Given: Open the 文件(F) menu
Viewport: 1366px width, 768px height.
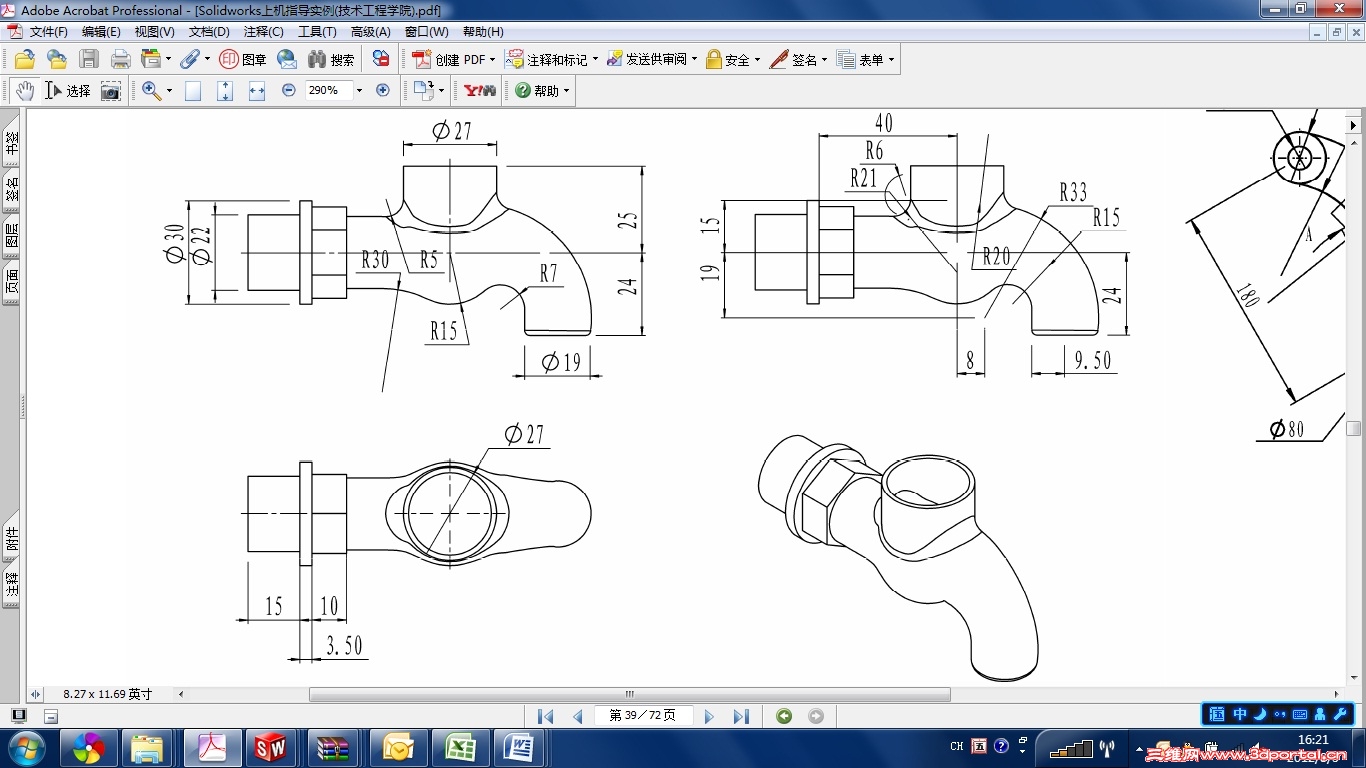Looking at the screenshot, I should pos(49,32).
